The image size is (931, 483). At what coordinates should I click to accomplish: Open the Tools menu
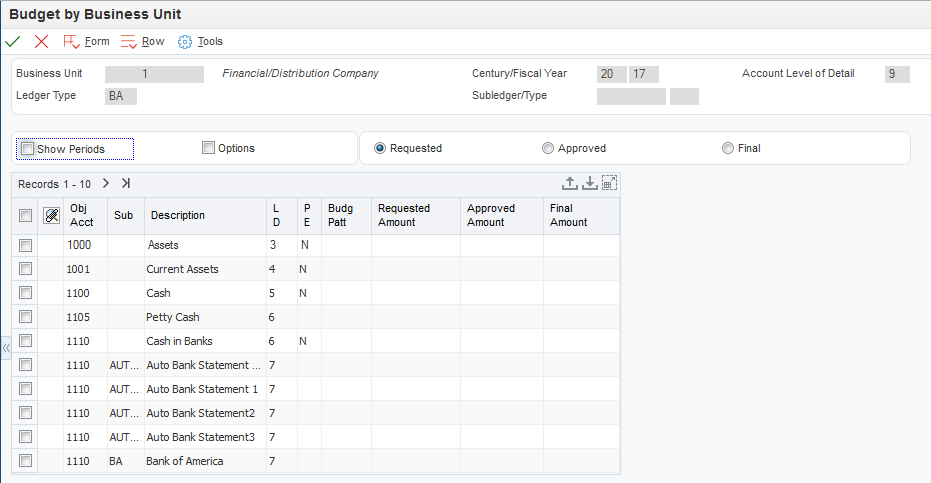tap(200, 41)
